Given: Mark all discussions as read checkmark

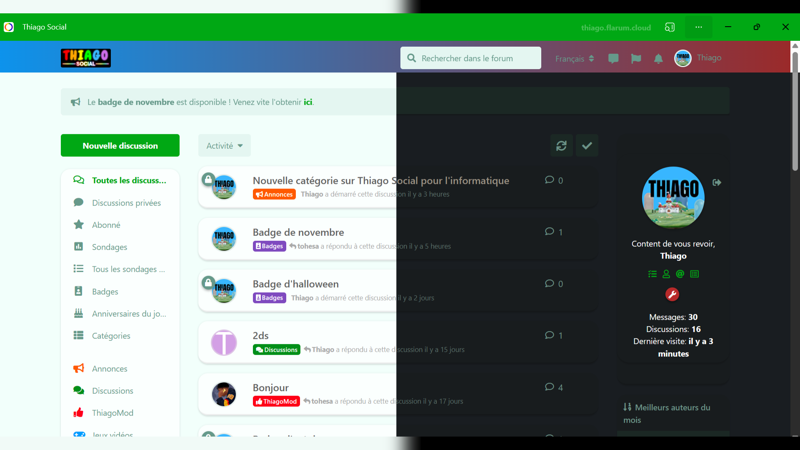Looking at the screenshot, I should click(587, 146).
